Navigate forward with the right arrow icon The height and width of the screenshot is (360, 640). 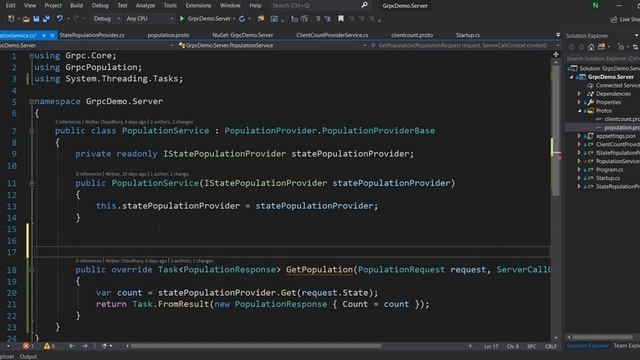85,346
